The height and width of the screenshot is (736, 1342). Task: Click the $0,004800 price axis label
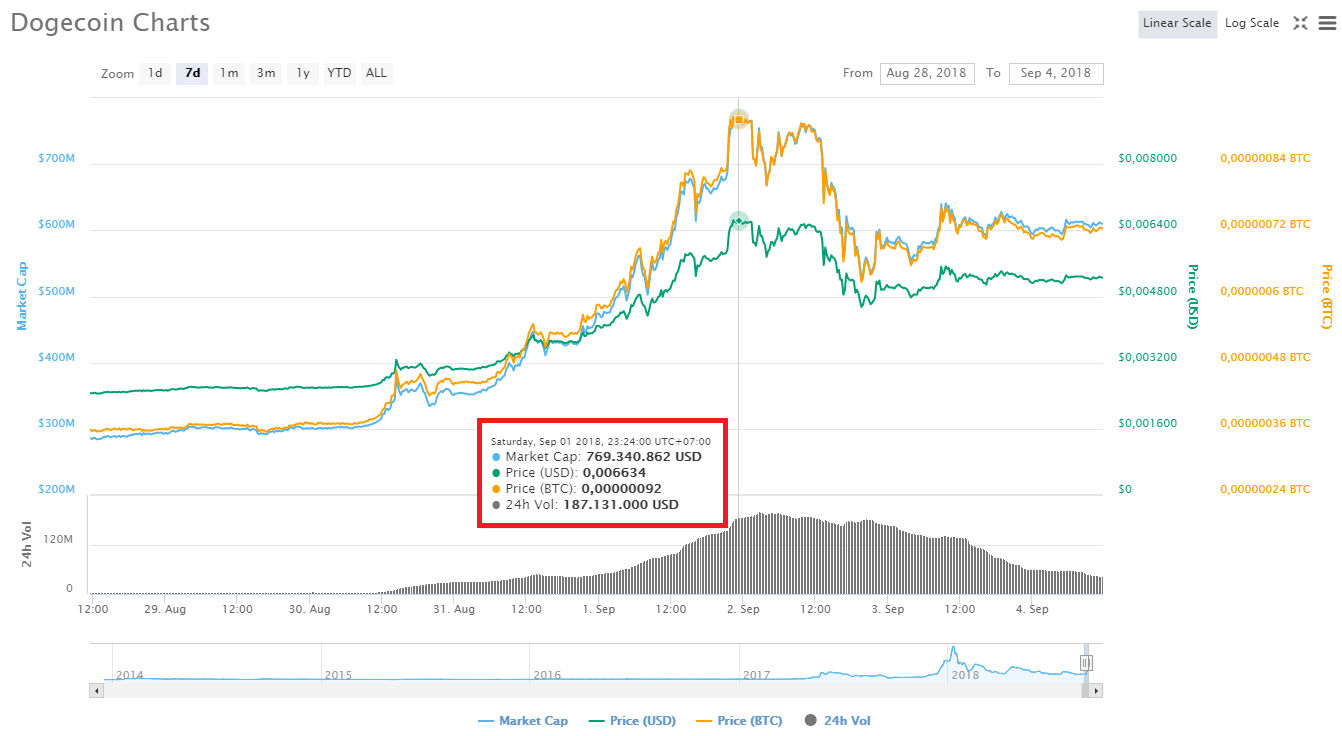[1148, 291]
